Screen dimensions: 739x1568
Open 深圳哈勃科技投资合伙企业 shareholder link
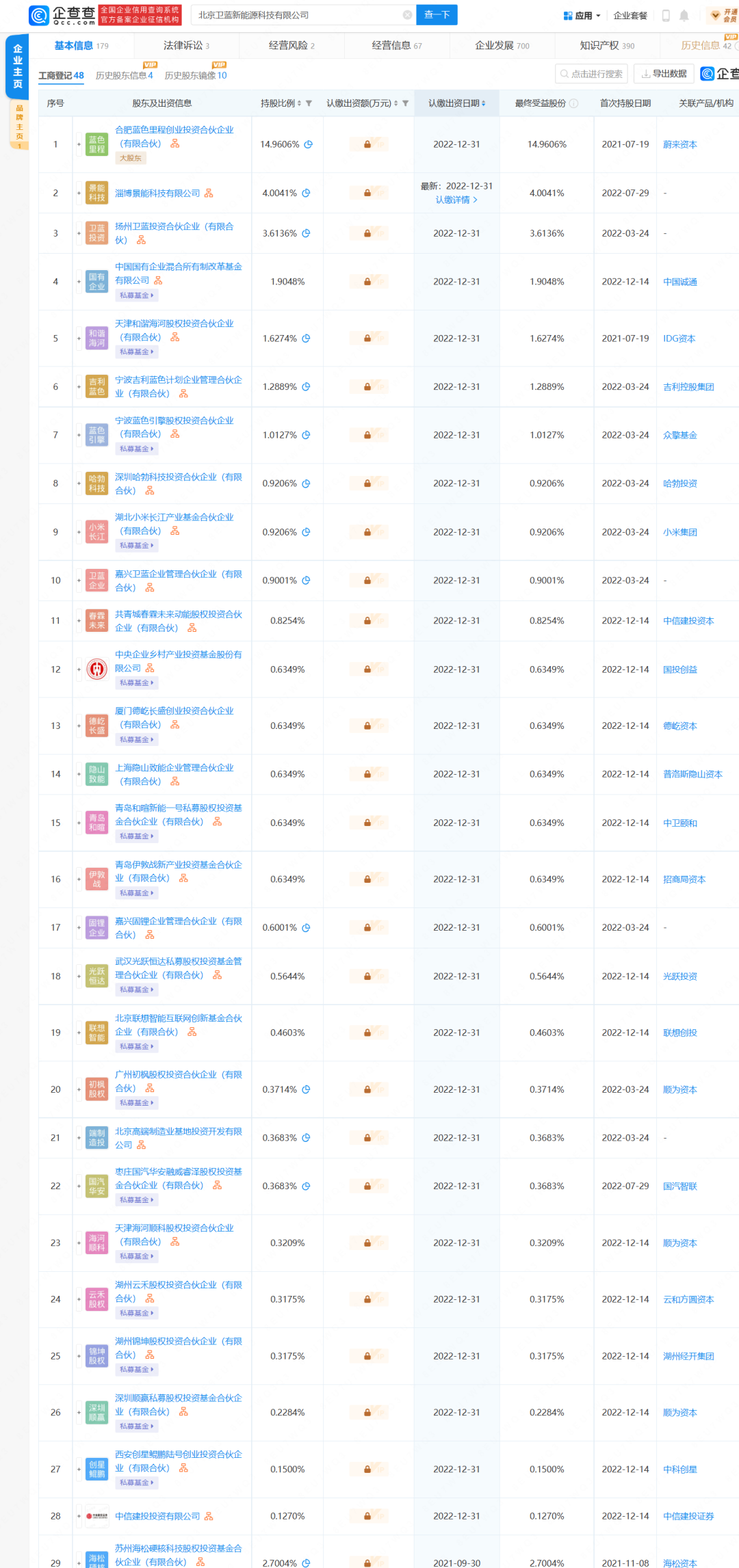coord(178,483)
